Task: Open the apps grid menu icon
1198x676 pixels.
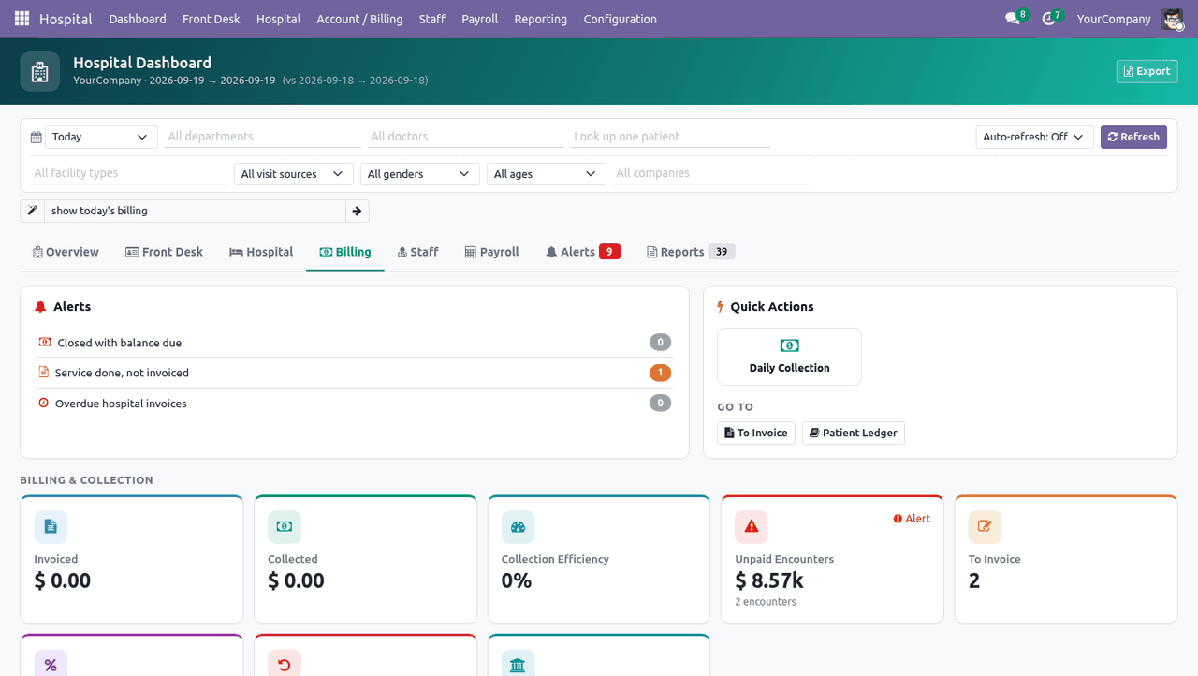Action: pyautogui.click(x=22, y=18)
